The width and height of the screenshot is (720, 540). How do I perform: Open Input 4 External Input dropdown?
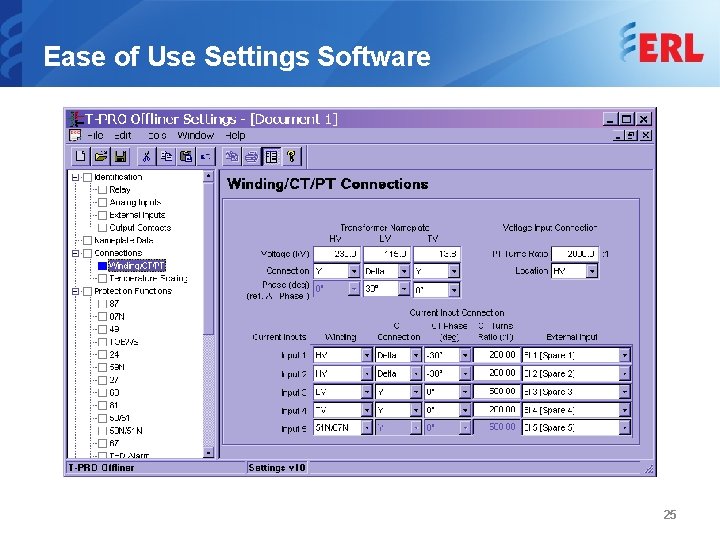tap(624, 410)
